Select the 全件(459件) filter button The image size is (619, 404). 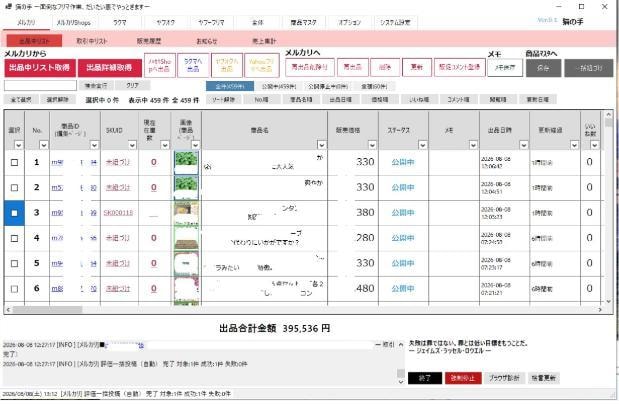230,86
